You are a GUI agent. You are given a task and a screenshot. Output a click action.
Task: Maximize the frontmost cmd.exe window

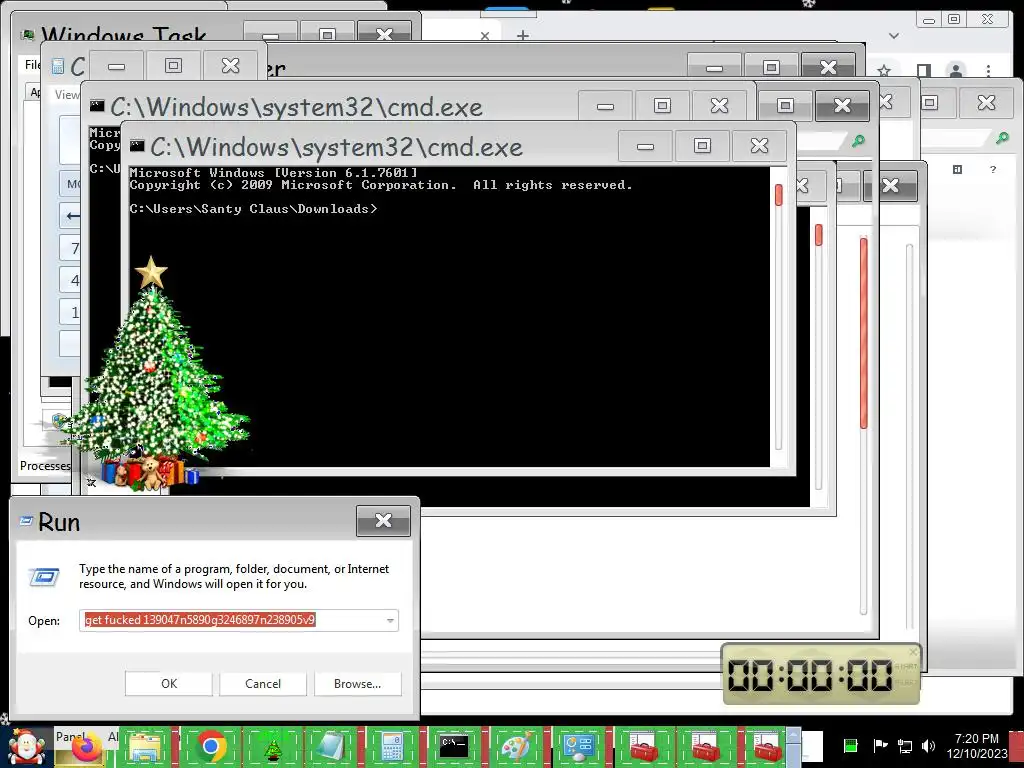click(702, 146)
